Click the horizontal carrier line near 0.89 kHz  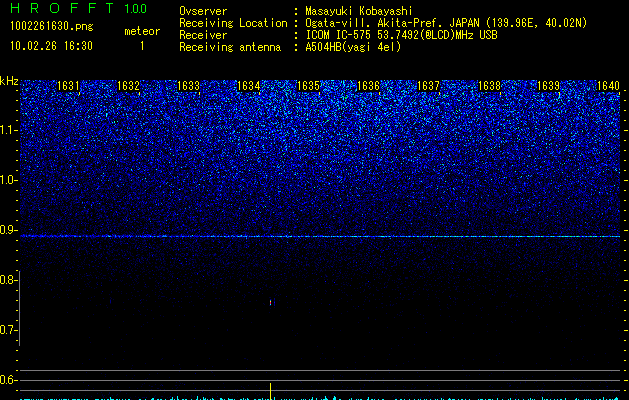(x=320, y=236)
